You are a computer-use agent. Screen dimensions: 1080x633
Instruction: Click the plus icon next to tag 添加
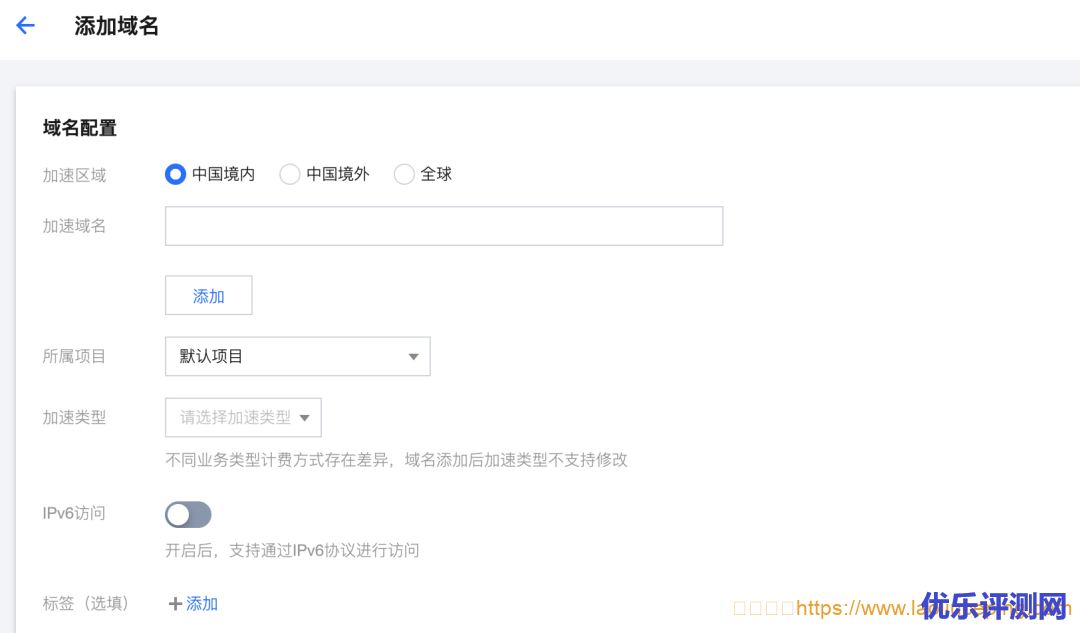pos(175,604)
